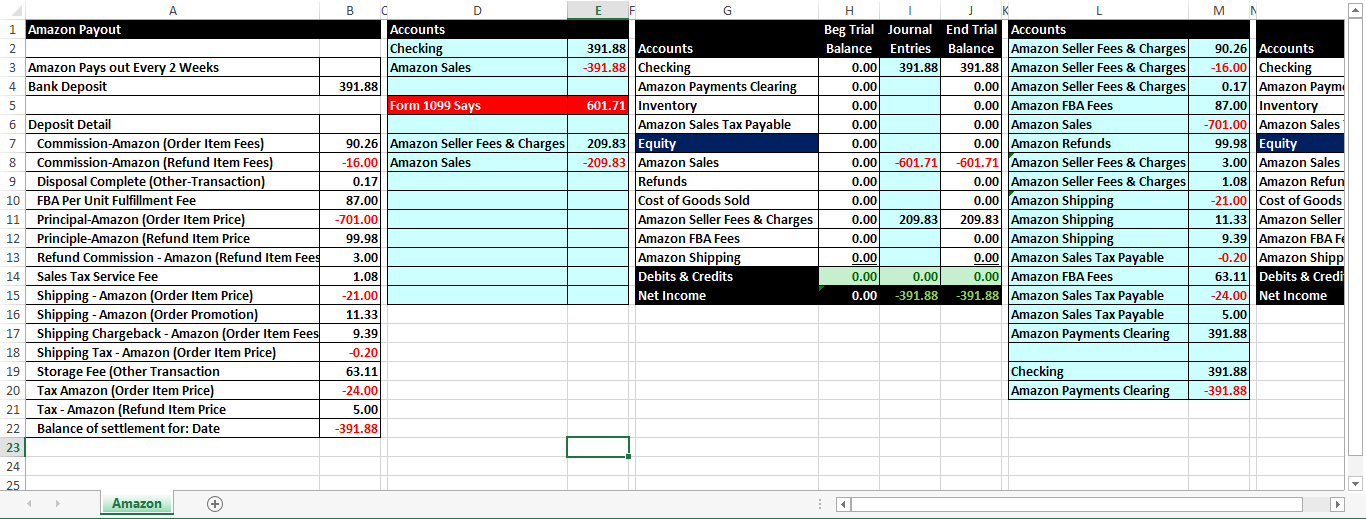Screen dimensions: 1366x519
Task: Select 'FBA Per Unit Fulfillment Fee' cell
Action: point(172,200)
